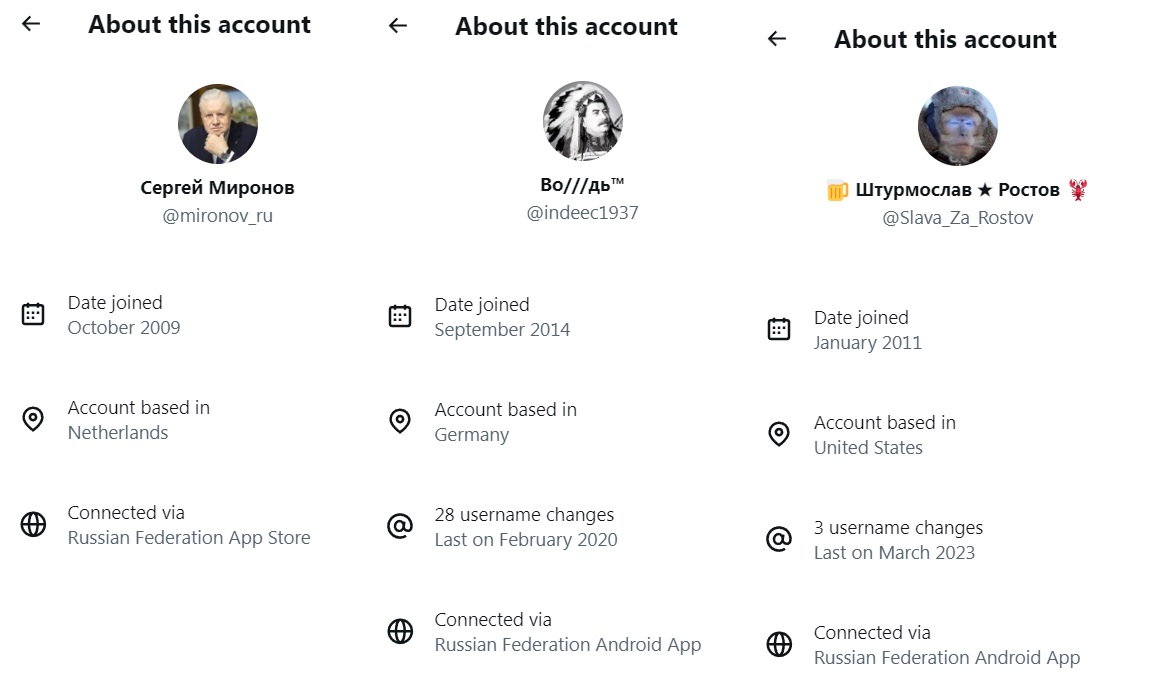Click calendar icon beside September 2014
The image size is (1158, 698).
pyautogui.click(x=400, y=316)
